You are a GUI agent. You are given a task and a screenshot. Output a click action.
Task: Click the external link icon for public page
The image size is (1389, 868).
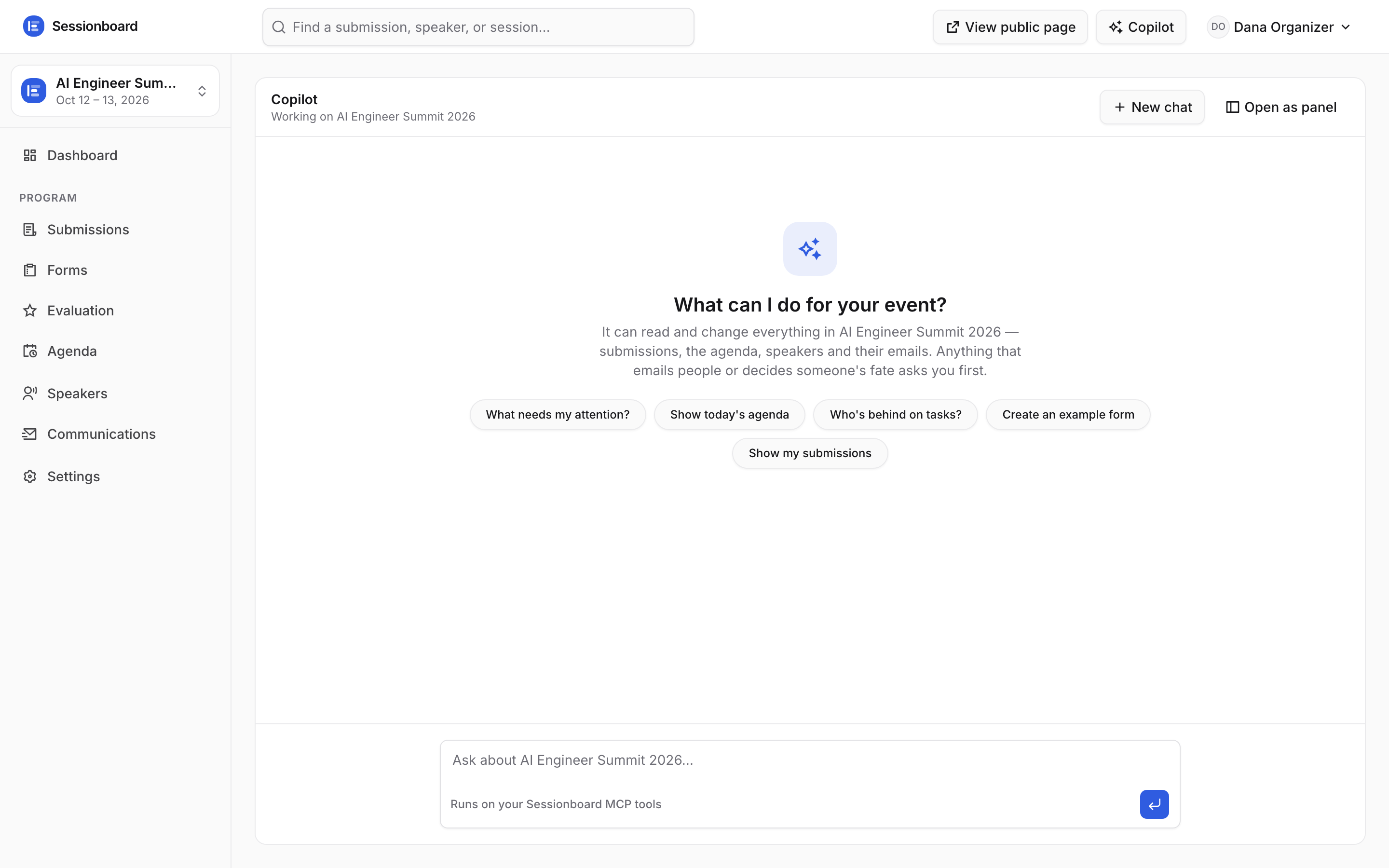click(x=952, y=27)
